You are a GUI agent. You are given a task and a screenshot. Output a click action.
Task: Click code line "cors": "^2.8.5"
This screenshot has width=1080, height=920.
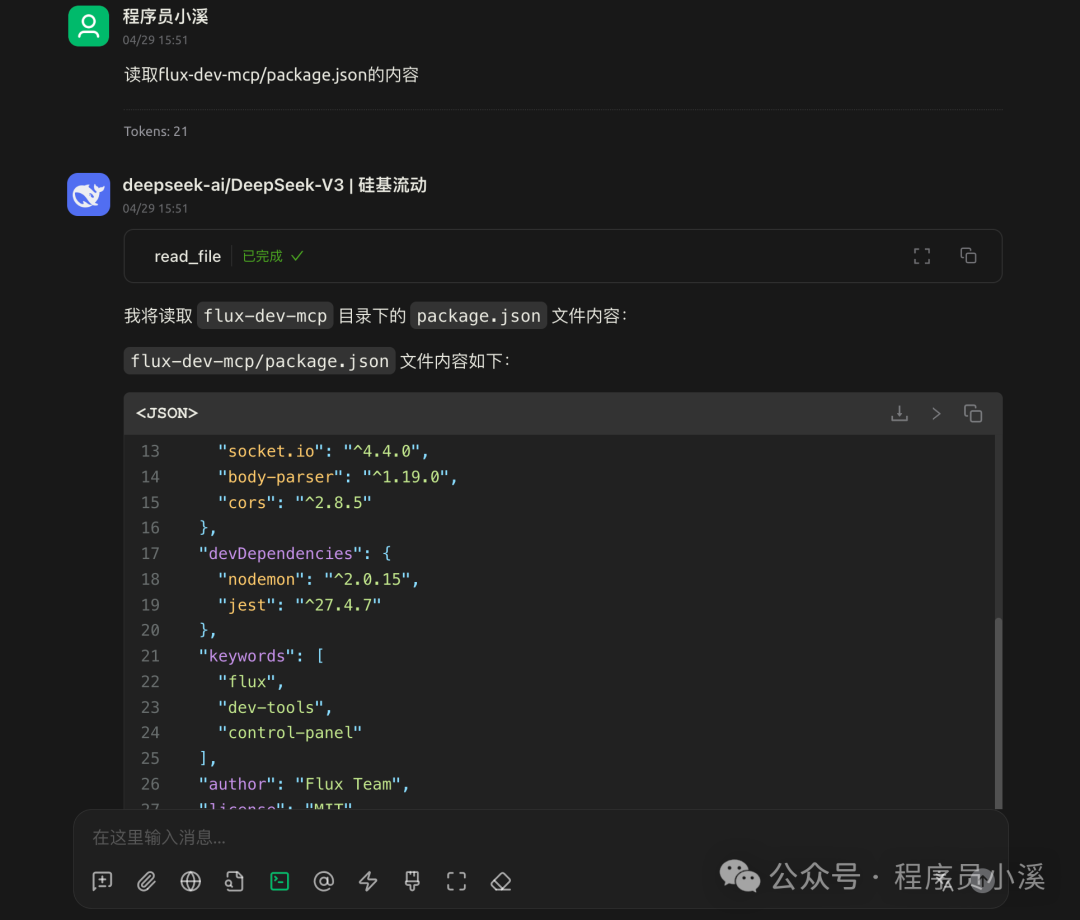pos(294,502)
